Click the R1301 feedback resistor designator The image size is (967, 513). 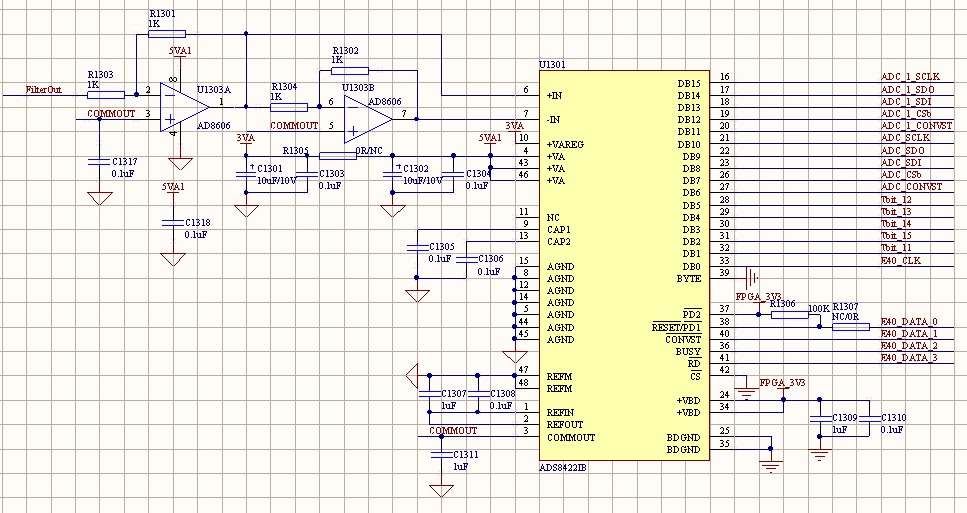pos(161,14)
